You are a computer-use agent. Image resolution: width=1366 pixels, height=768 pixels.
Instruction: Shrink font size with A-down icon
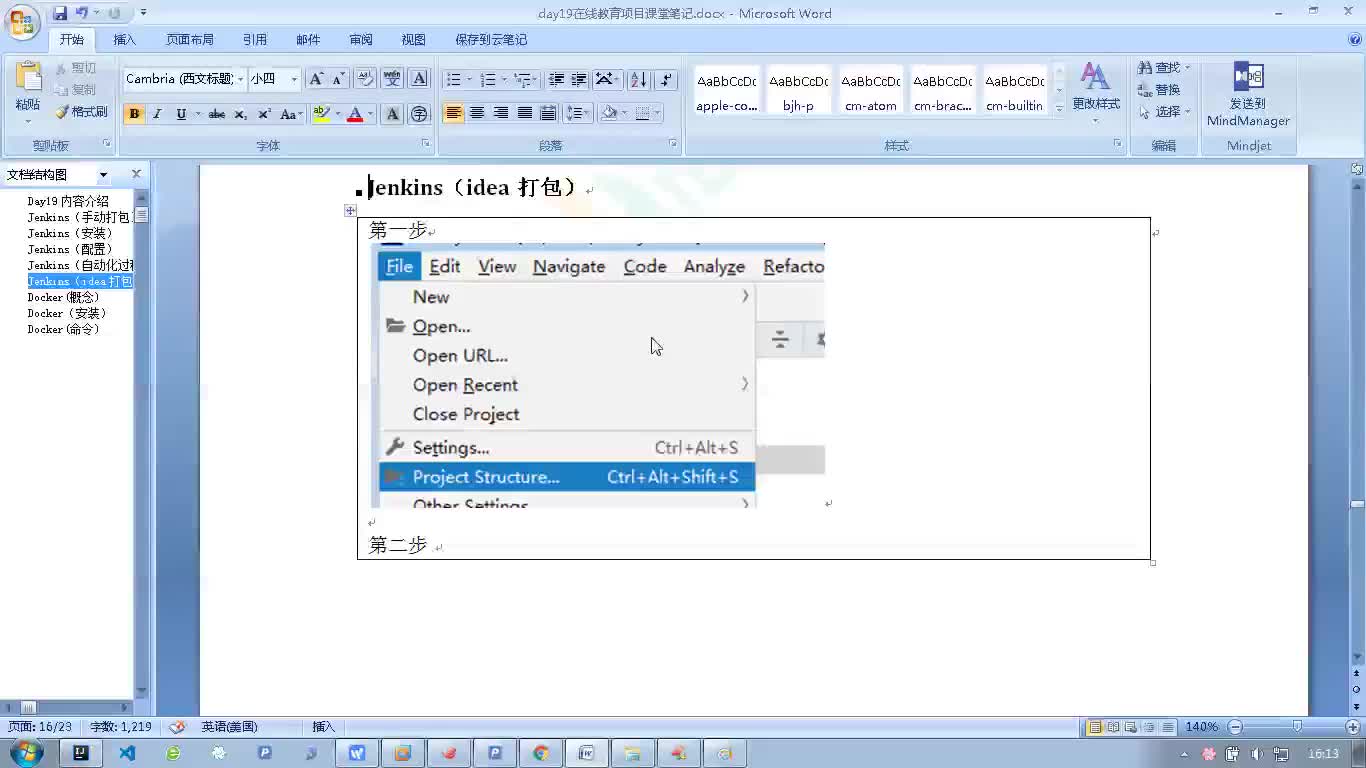coord(338,79)
